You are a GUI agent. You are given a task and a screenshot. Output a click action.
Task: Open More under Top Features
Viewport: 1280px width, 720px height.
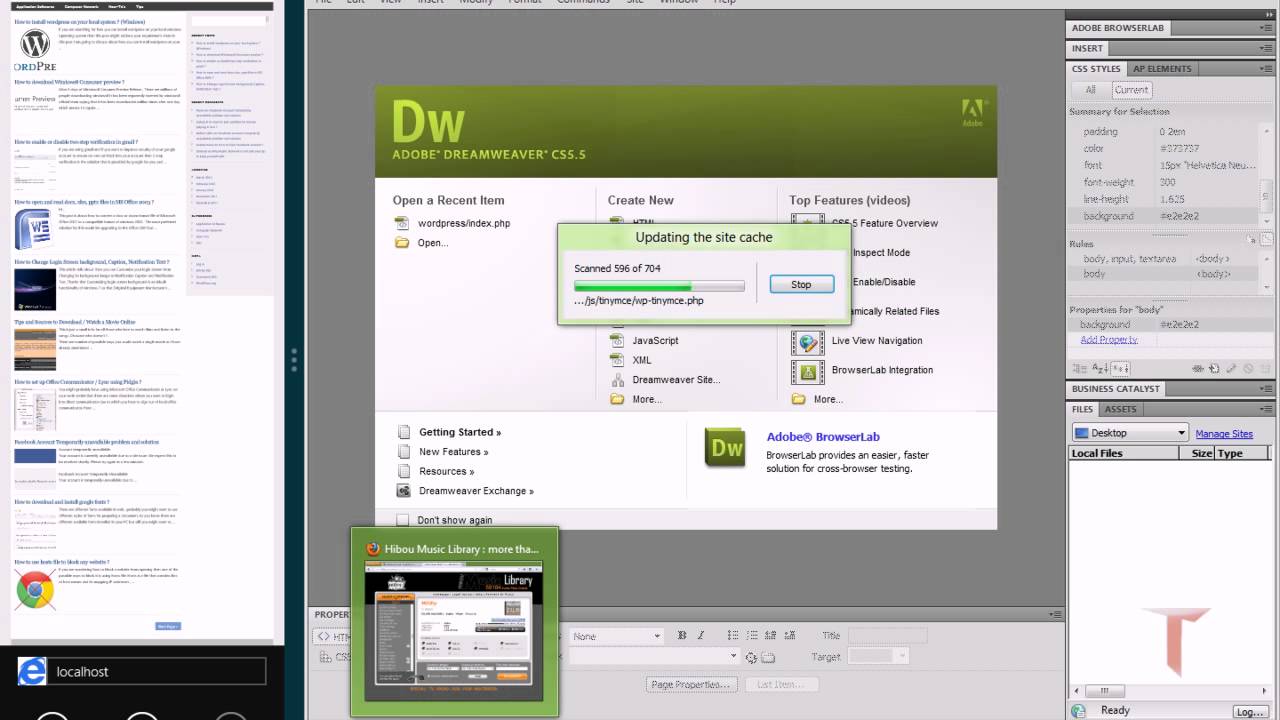click(x=828, y=399)
